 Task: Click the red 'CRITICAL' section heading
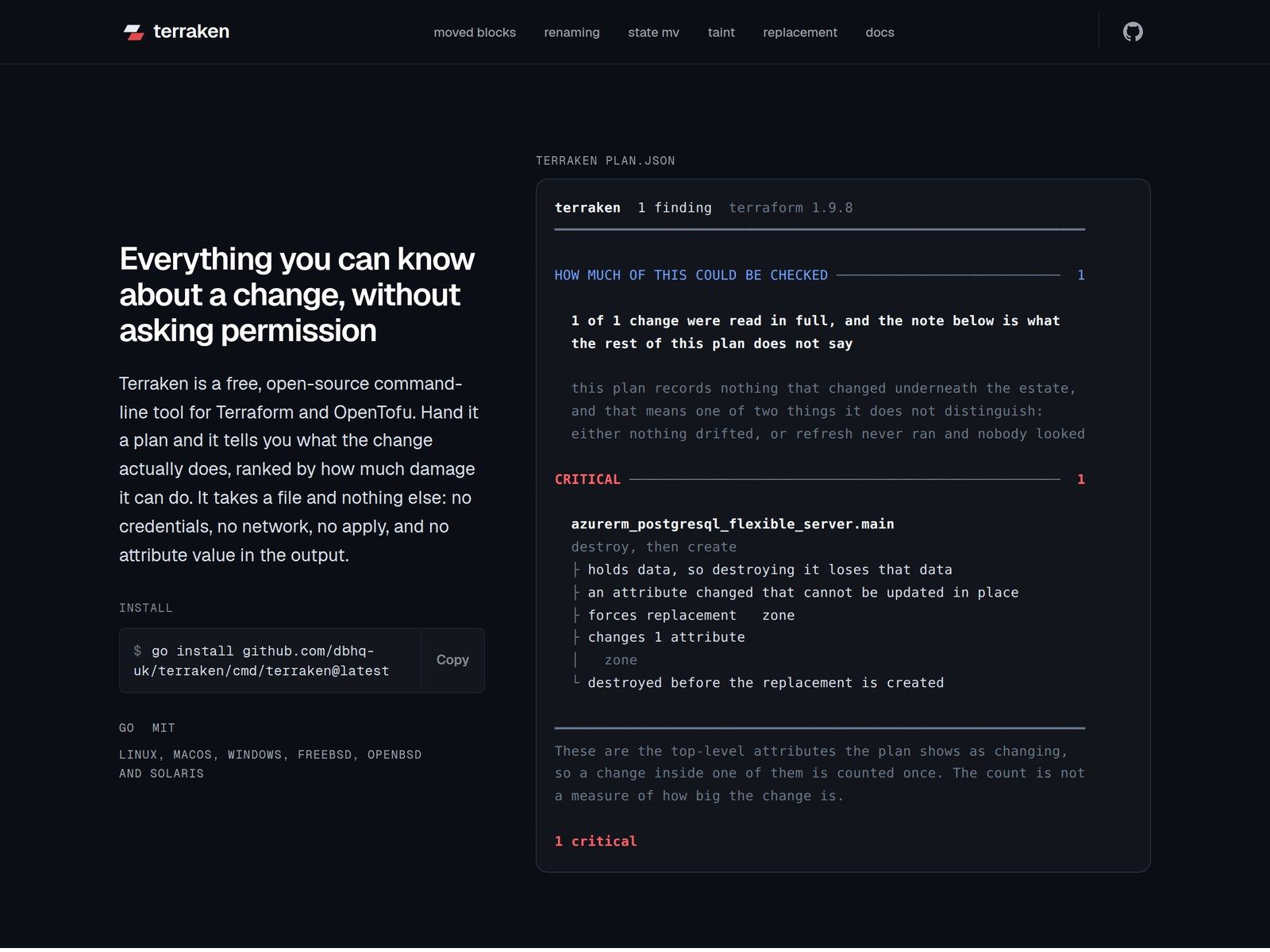pyautogui.click(x=587, y=479)
